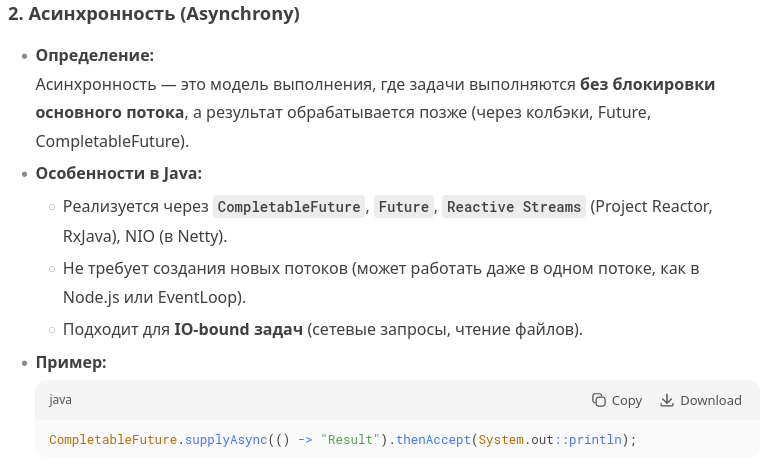Click the inline code 'CompletableFuture'
This screenshot has width=769, height=471.
289,207
